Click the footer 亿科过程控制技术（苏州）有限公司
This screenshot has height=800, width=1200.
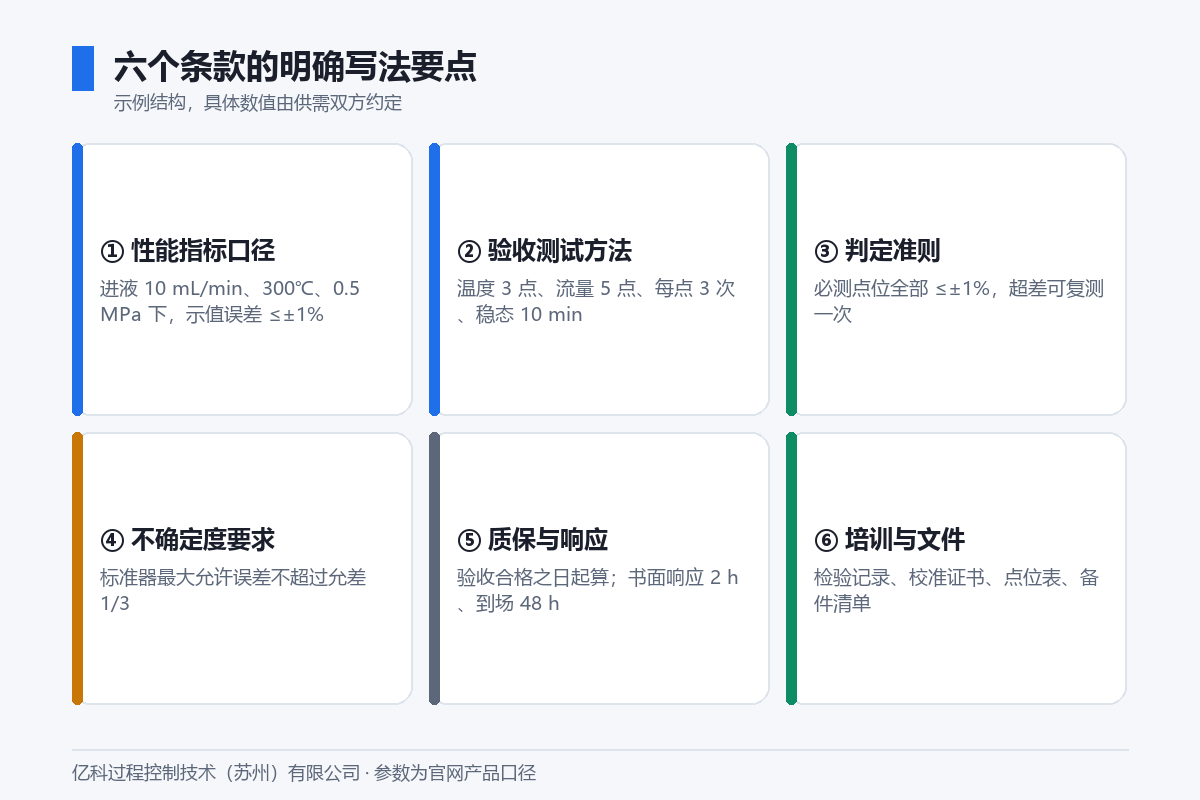tap(216, 773)
